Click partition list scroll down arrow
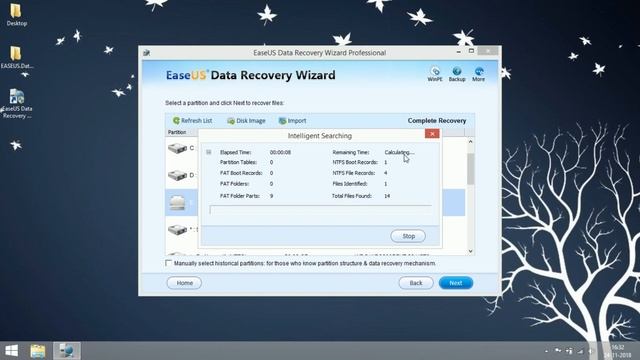The width and height of the screenshot is (640, 360). click(x=470, y=251)
